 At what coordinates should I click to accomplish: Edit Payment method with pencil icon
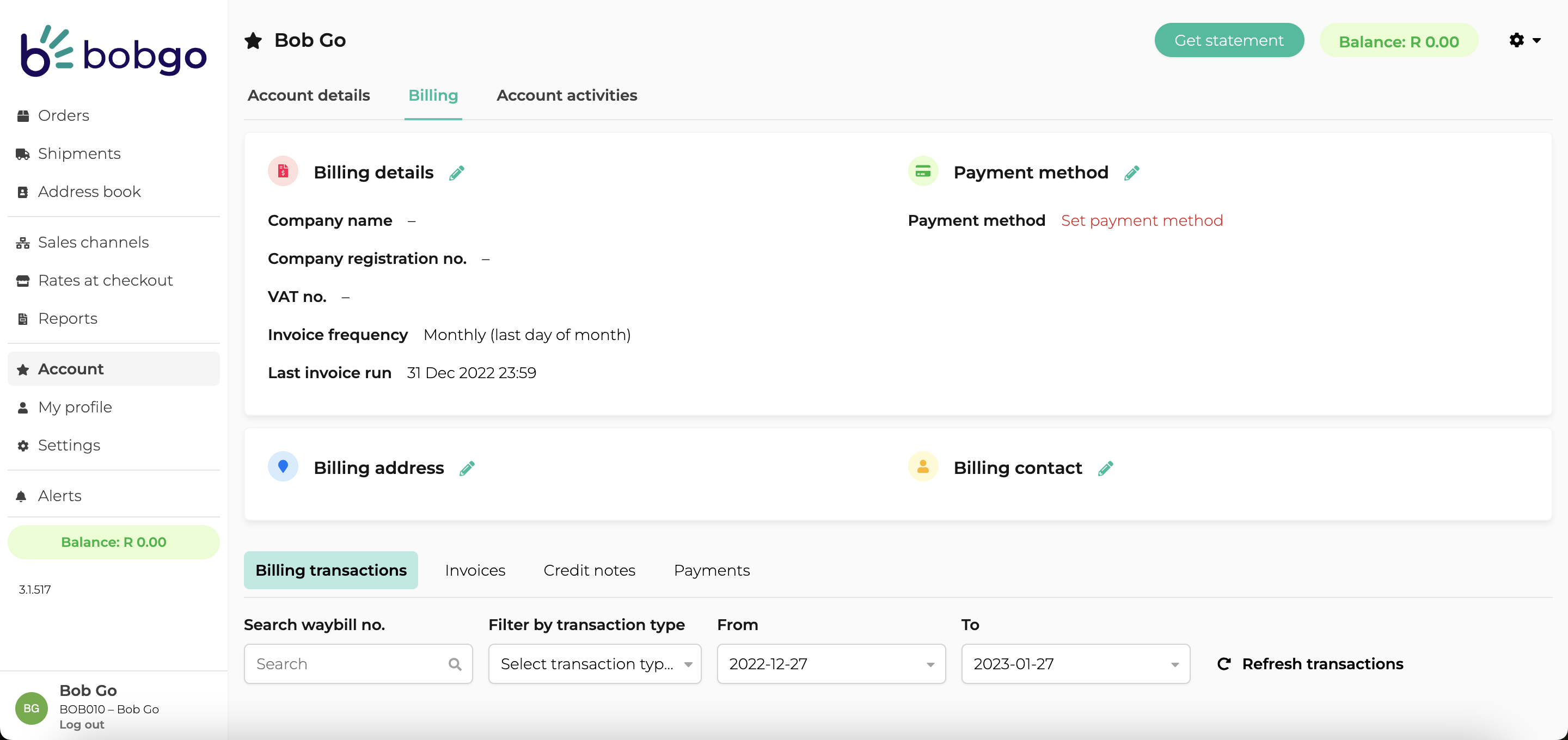click(1131, 173)
